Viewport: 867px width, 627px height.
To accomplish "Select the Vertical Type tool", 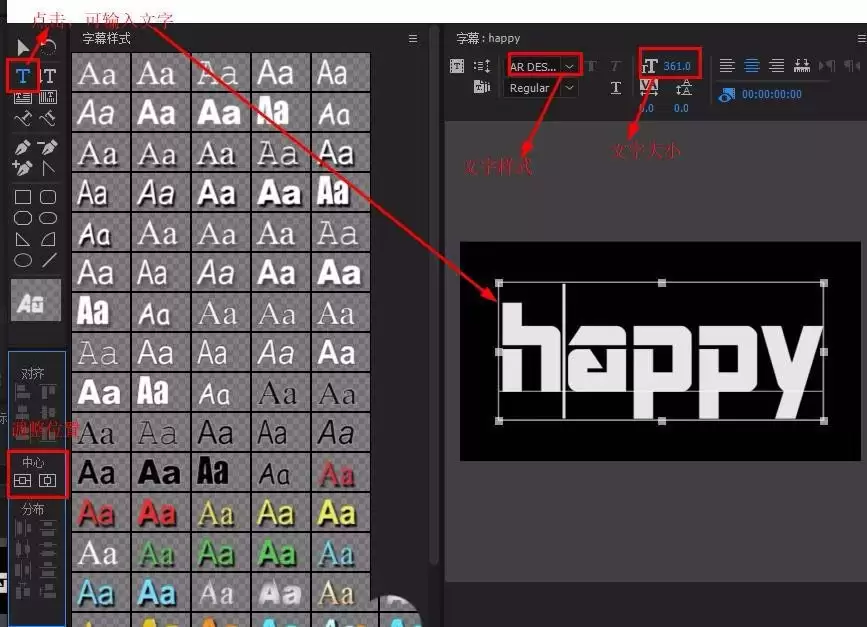I will [48, 76].
